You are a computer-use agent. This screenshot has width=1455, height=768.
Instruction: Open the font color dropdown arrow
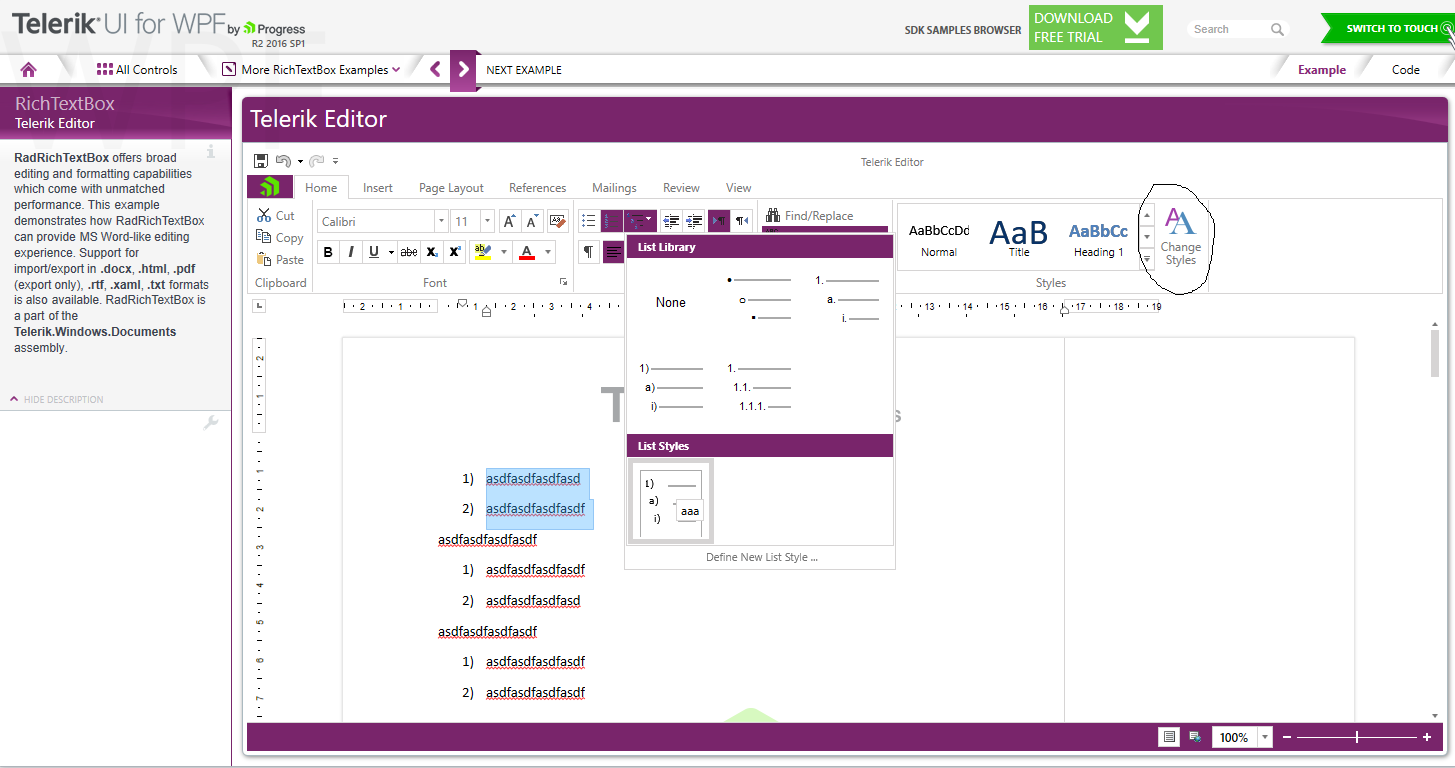548,252
